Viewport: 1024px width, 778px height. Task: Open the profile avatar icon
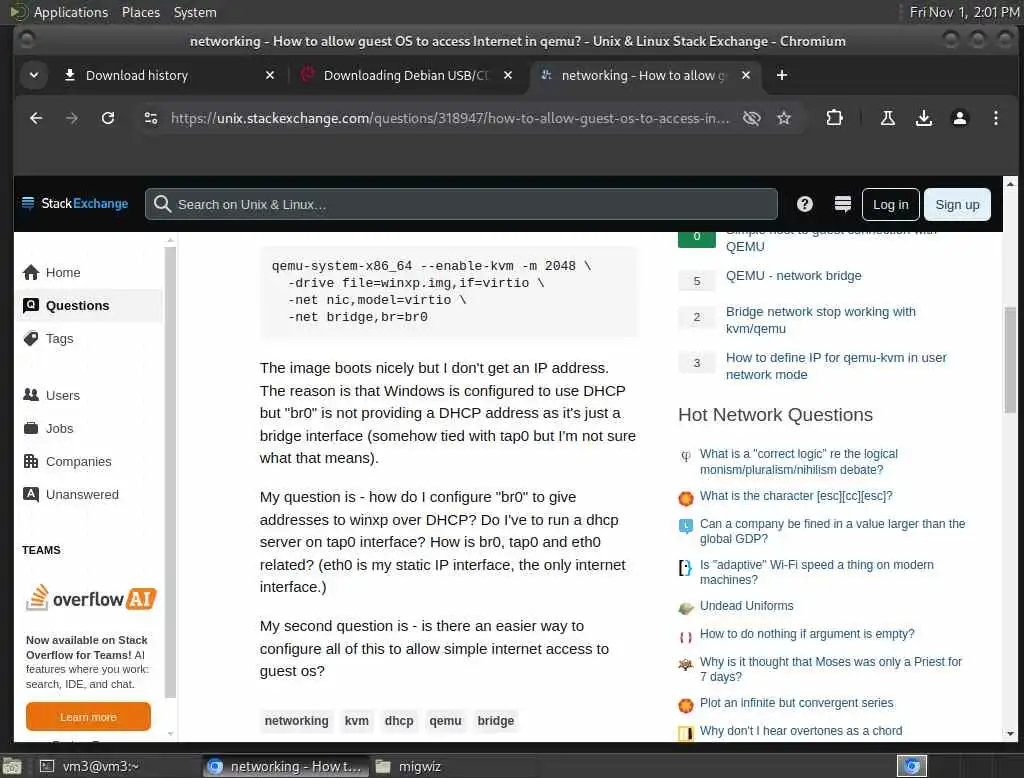click(x=959, y=118)
